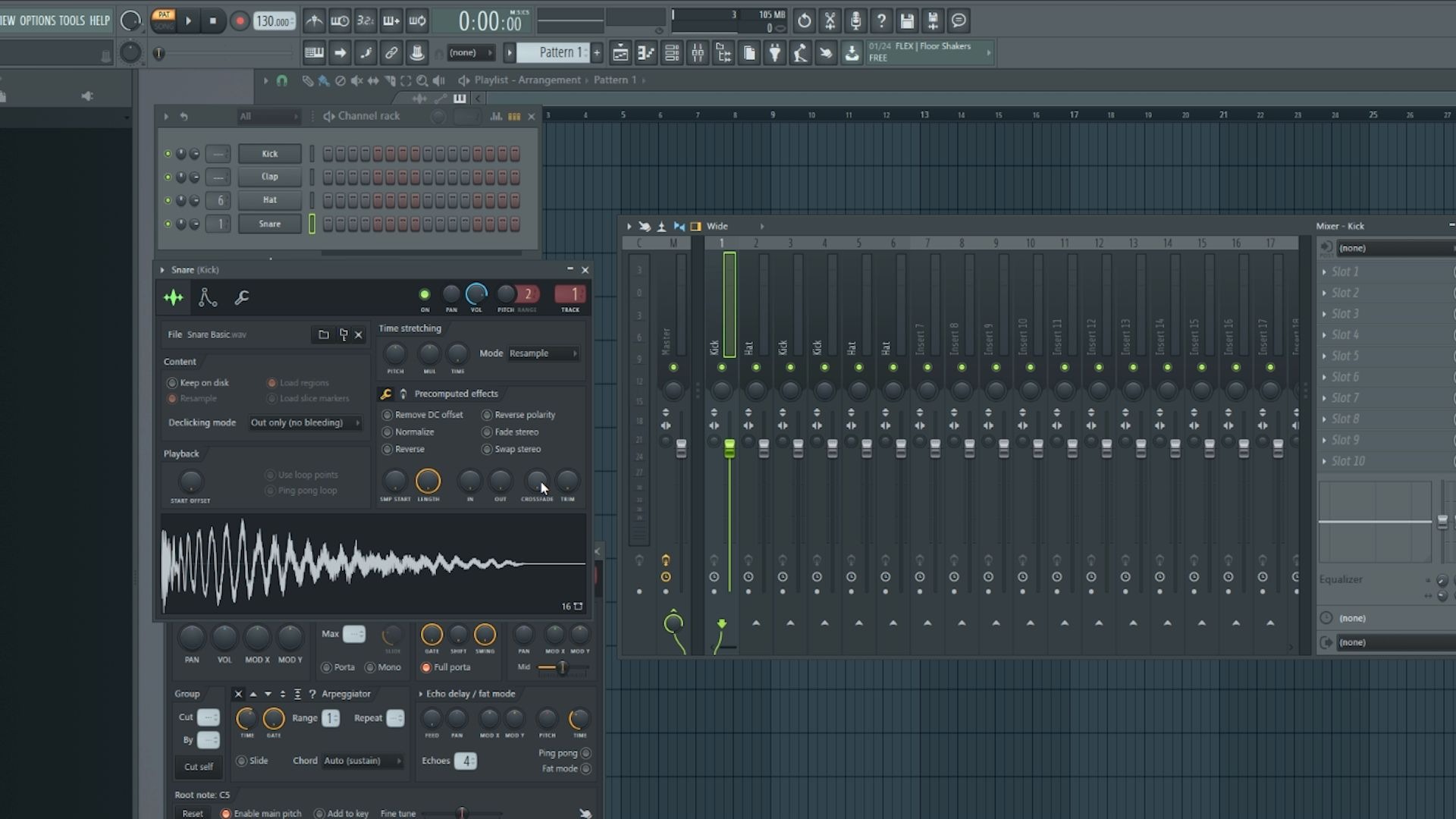Toggle Keep on disk option
This screenshot has height=819, width=1456.
[x=198, y=383]
